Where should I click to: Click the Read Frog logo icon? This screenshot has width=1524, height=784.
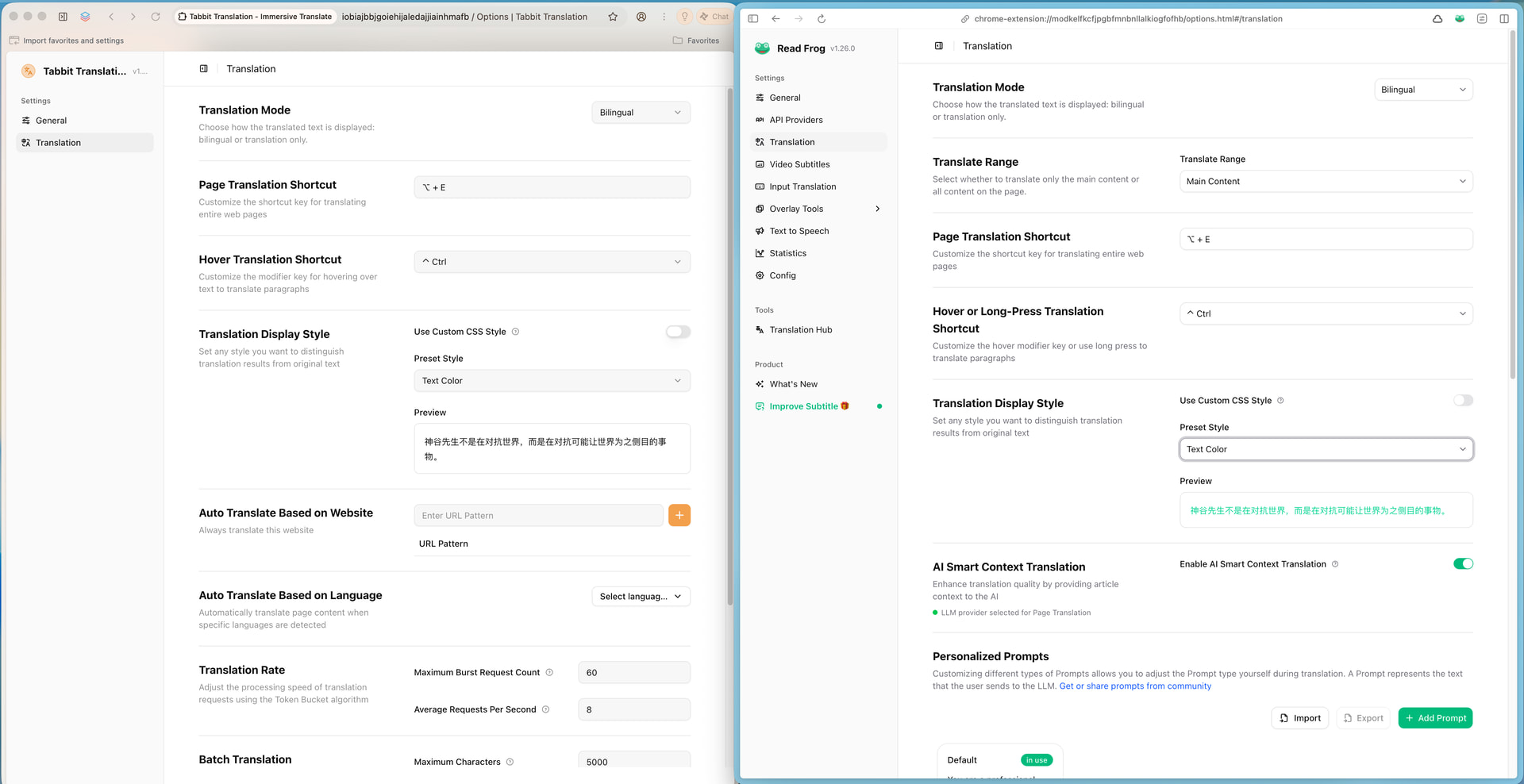click(x=762, y=48)
